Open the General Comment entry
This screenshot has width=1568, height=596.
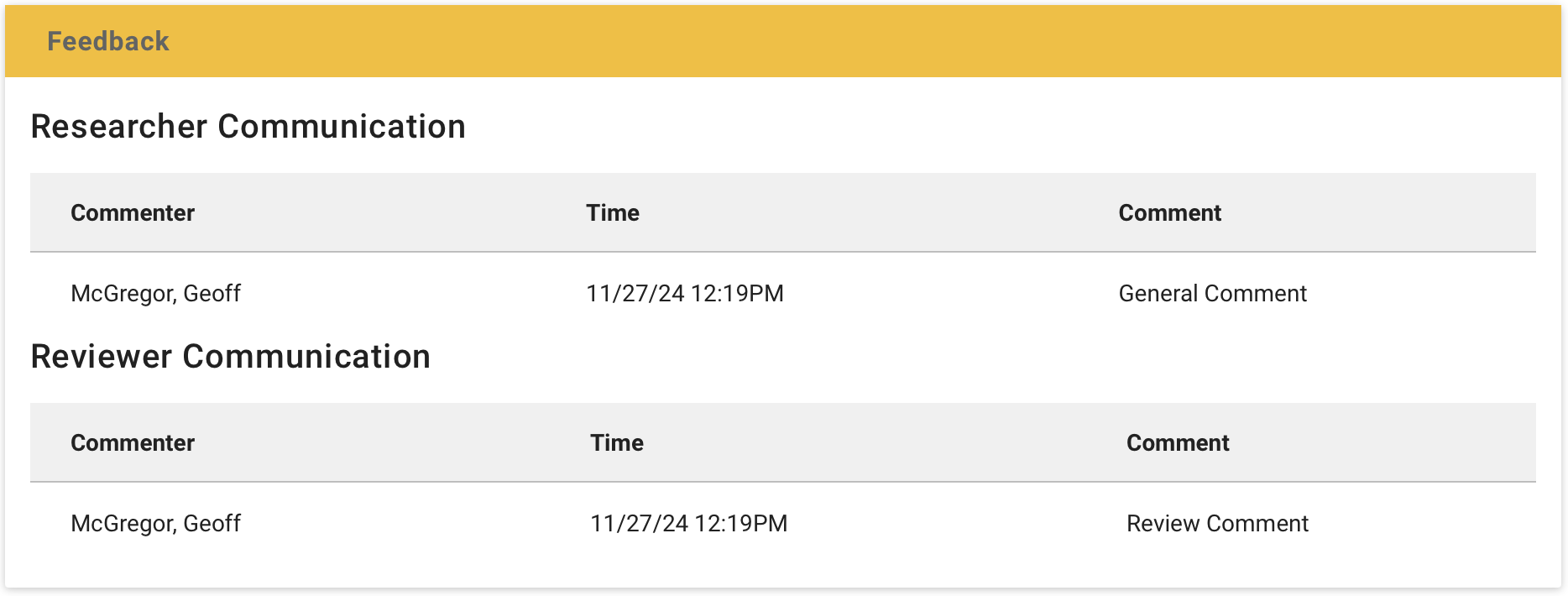(1213, 293)
